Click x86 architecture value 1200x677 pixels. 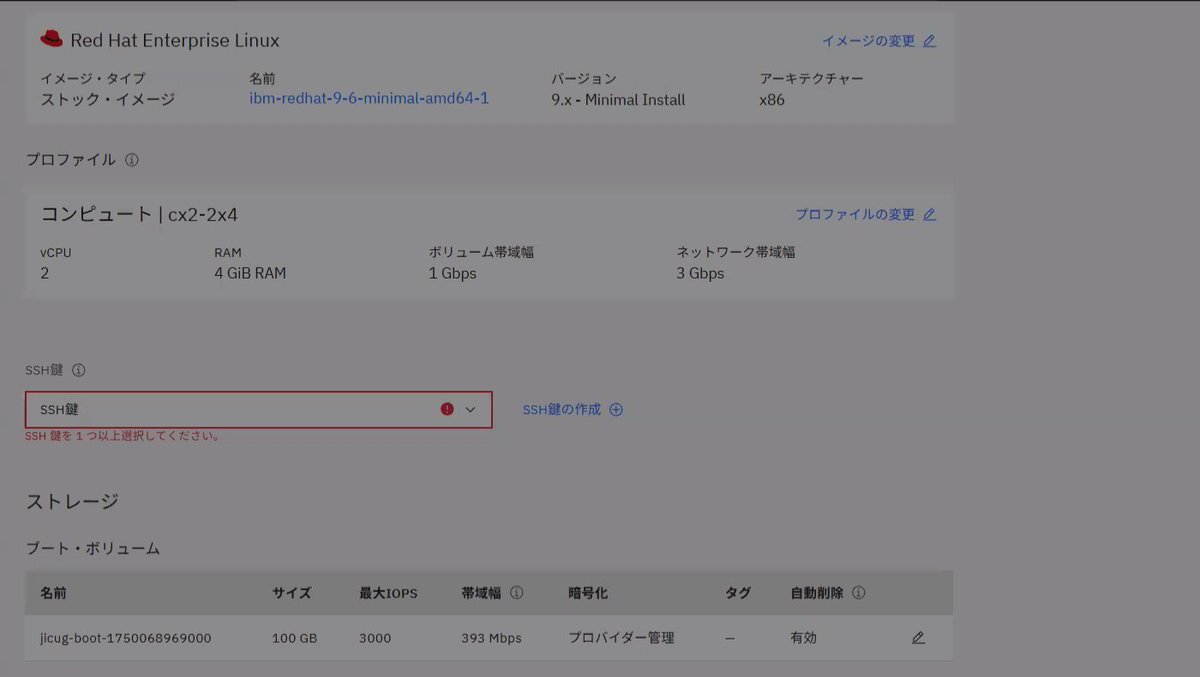coord(772,100)
